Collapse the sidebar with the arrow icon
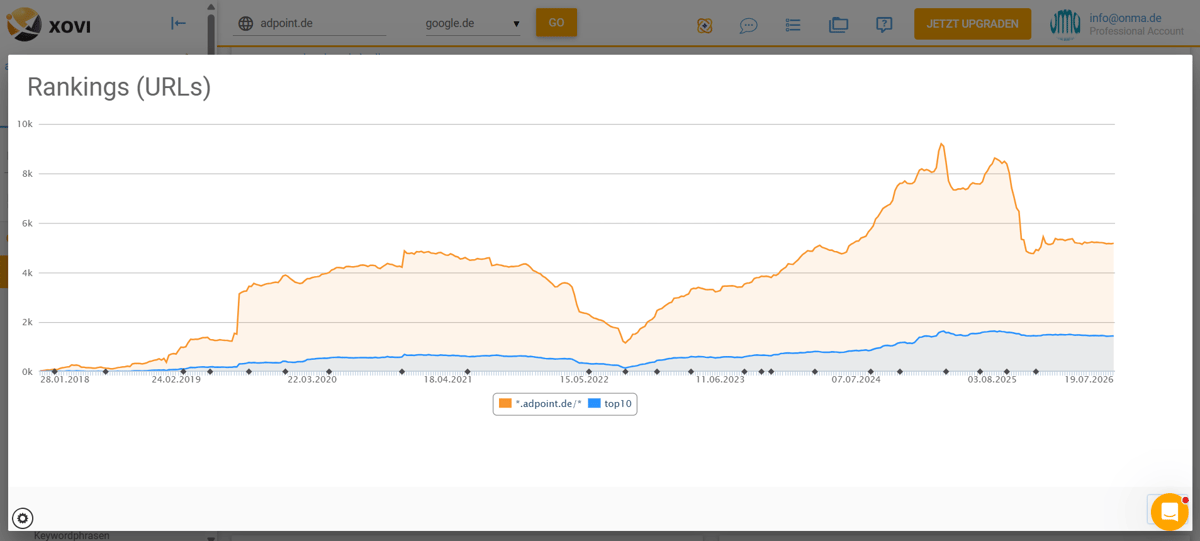 pos(178,23)
